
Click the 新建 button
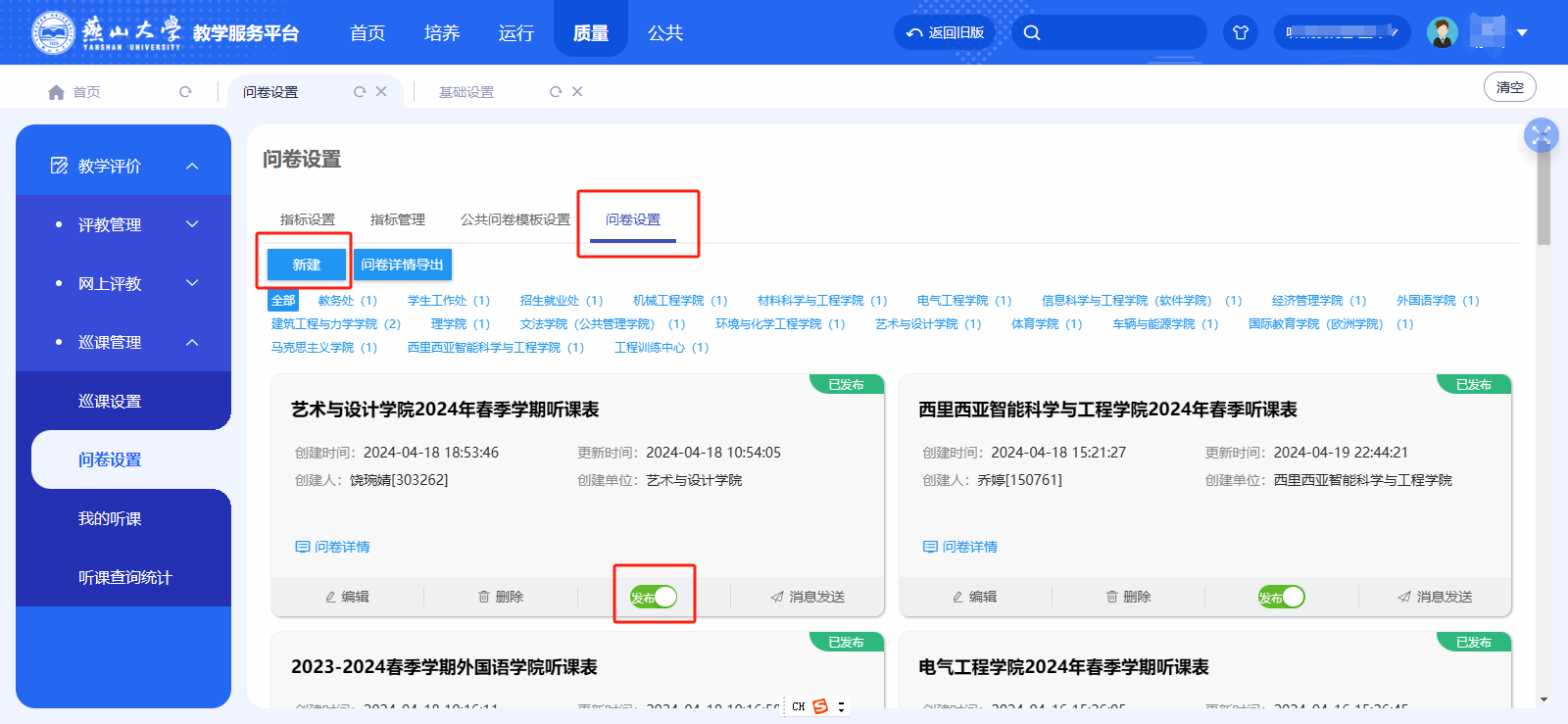[x=307, y=265]
